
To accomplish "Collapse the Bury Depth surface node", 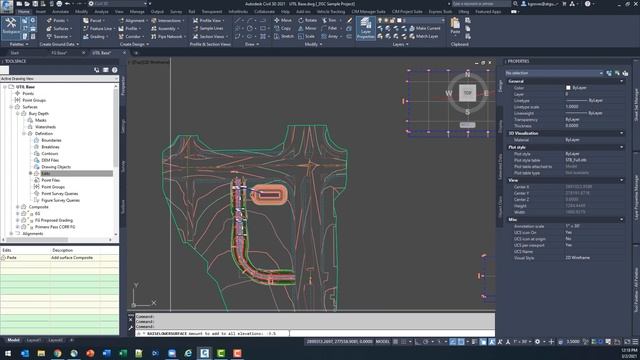I will [x=18, y=113].
